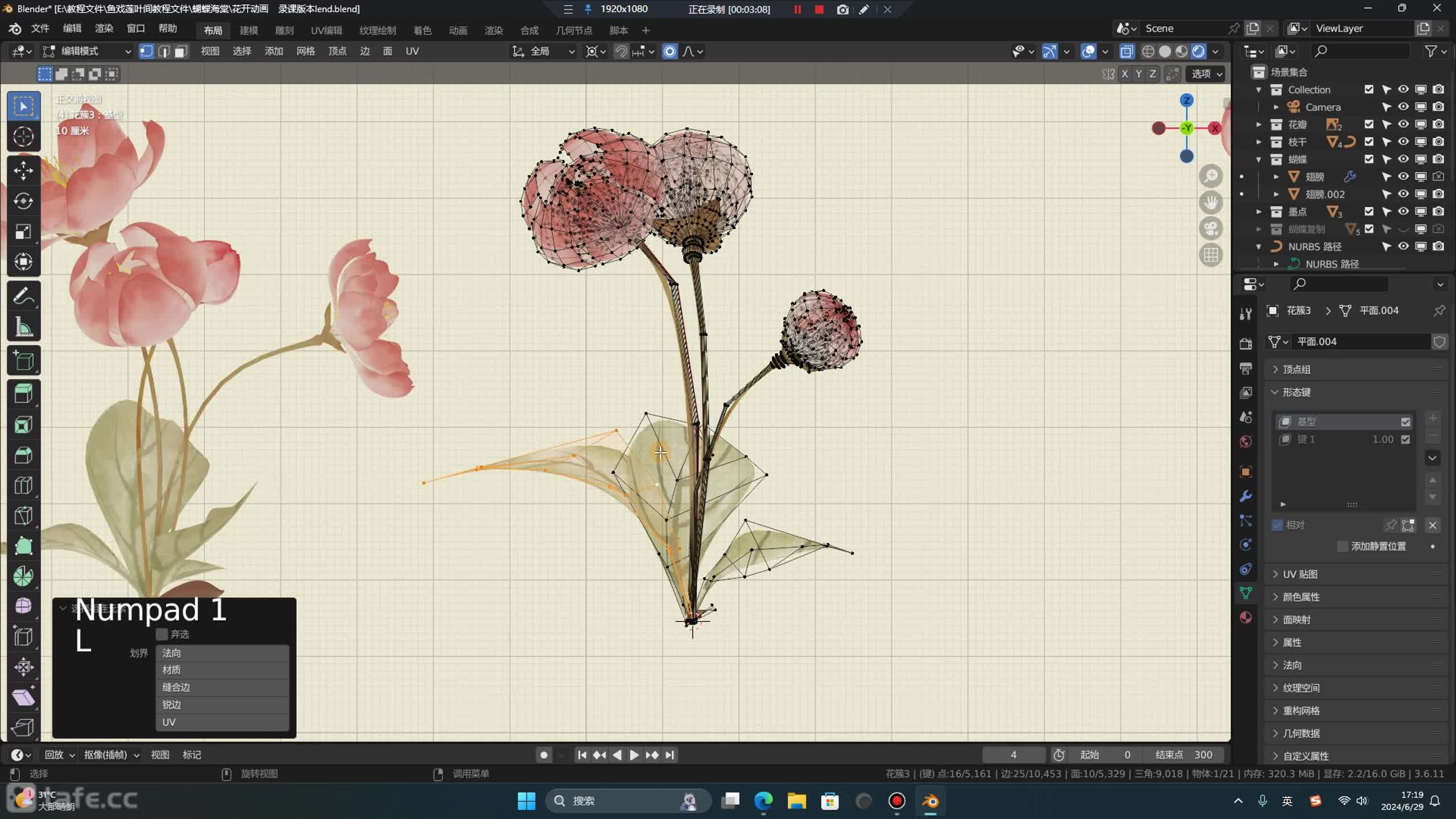Select the Inset Faces tool
The height and width of the screenshot is (819, 1456).
(x=23, y=424)
